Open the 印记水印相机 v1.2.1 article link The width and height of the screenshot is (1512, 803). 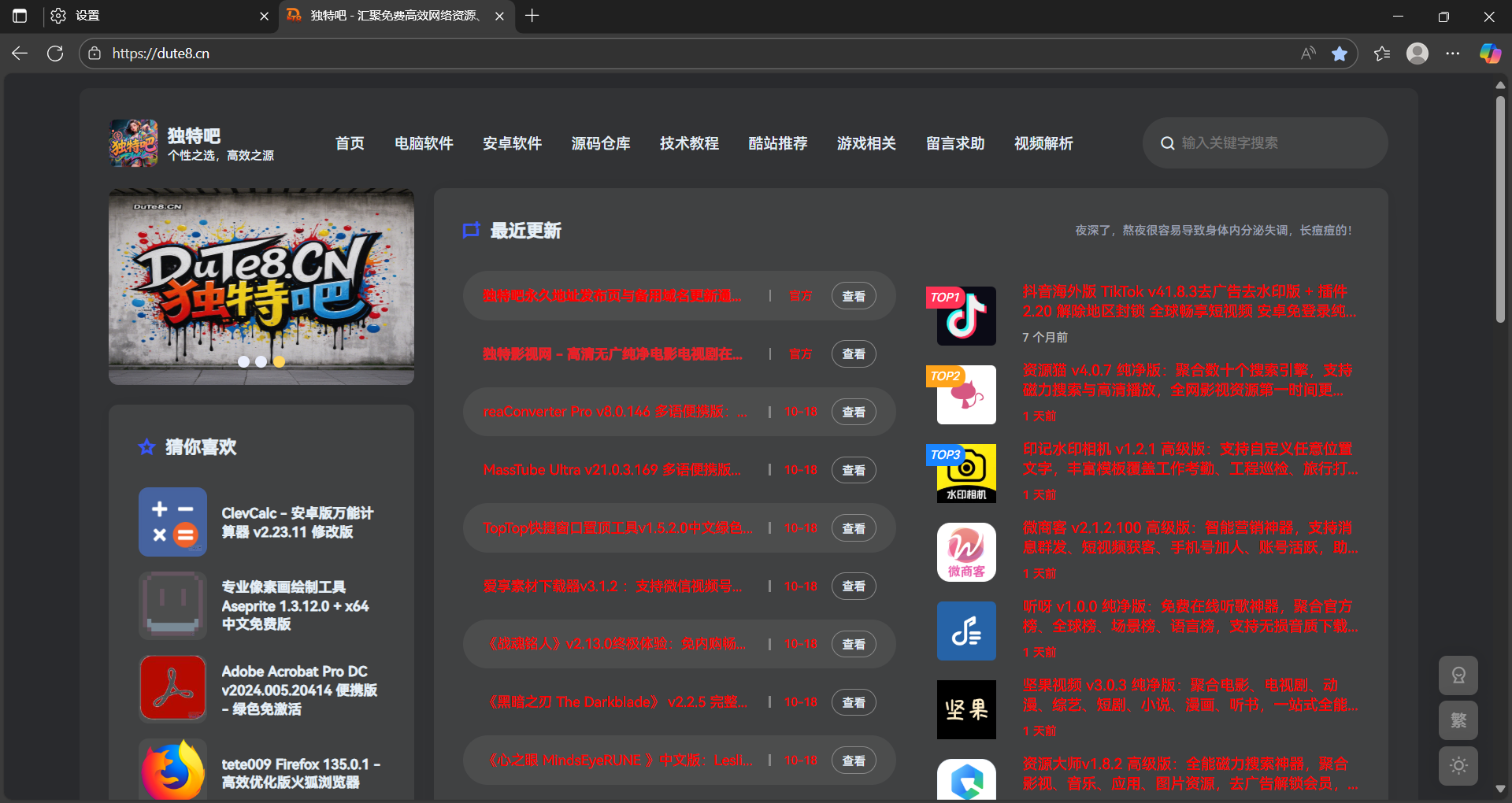coord(1189,459)
